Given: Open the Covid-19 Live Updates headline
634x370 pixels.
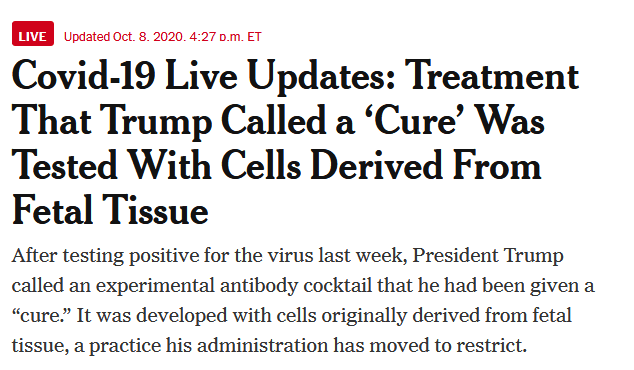Looking at the screenshot, I should (296, 142).
